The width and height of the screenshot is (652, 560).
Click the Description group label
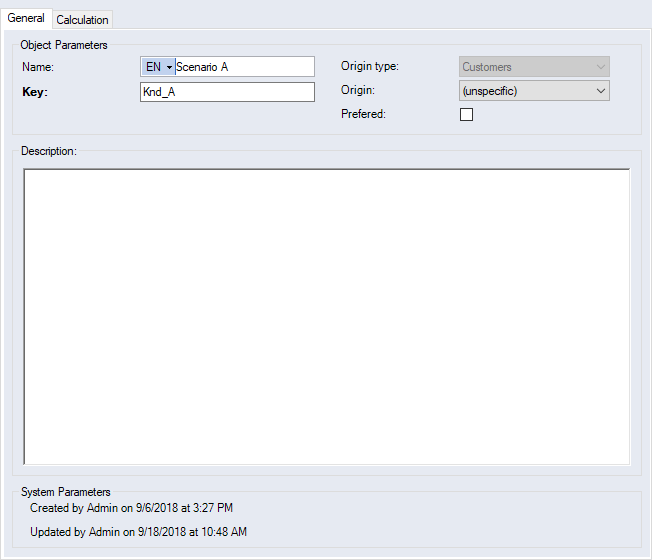[x=49, y=151]
